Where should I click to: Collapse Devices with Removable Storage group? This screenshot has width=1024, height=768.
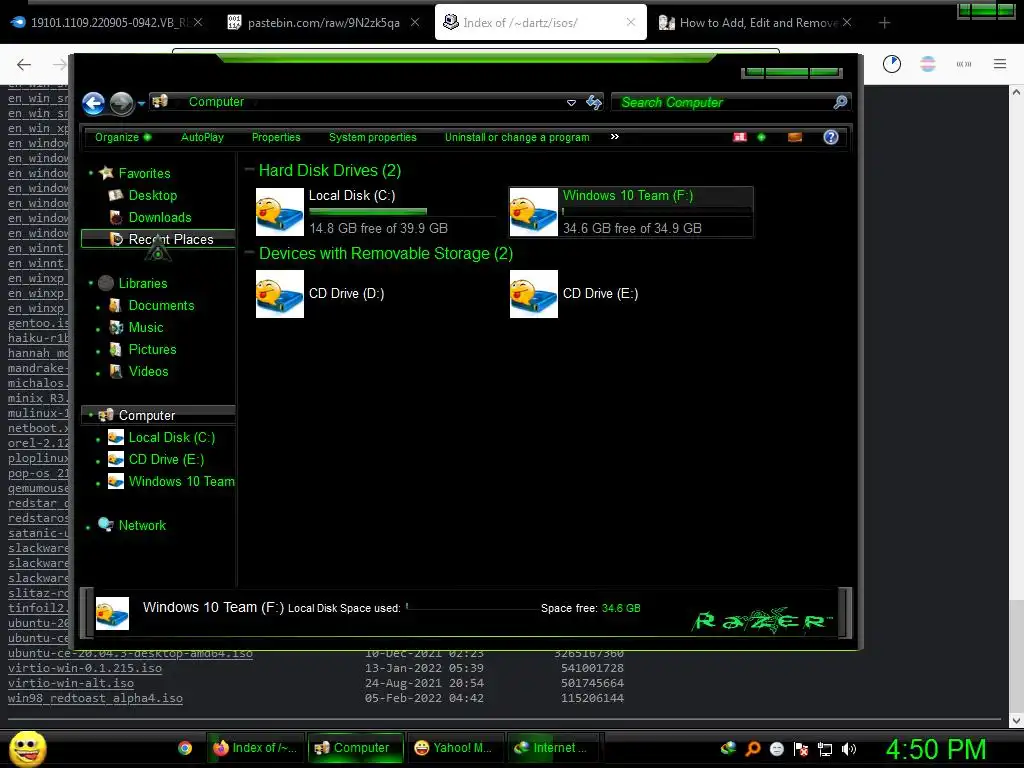(249, 253)
